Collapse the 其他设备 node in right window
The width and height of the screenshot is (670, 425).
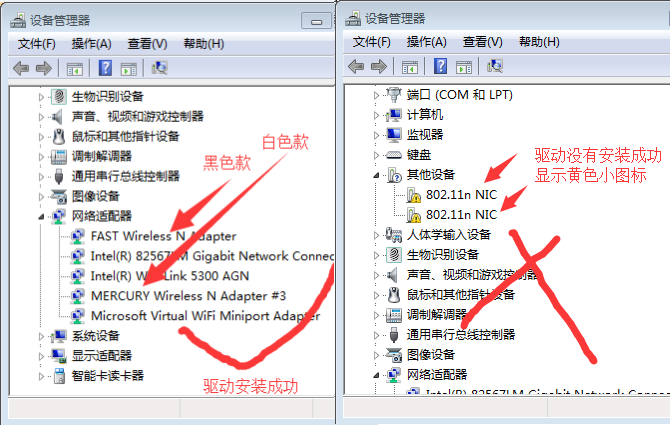(x=376, y=175)
